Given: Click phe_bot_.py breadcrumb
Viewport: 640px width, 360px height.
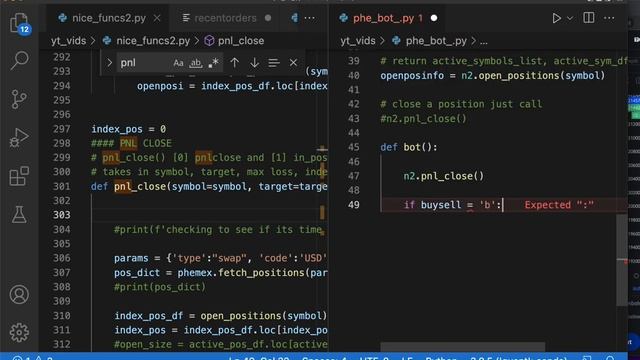Looking at the screenshot, I should coord(436,41).
